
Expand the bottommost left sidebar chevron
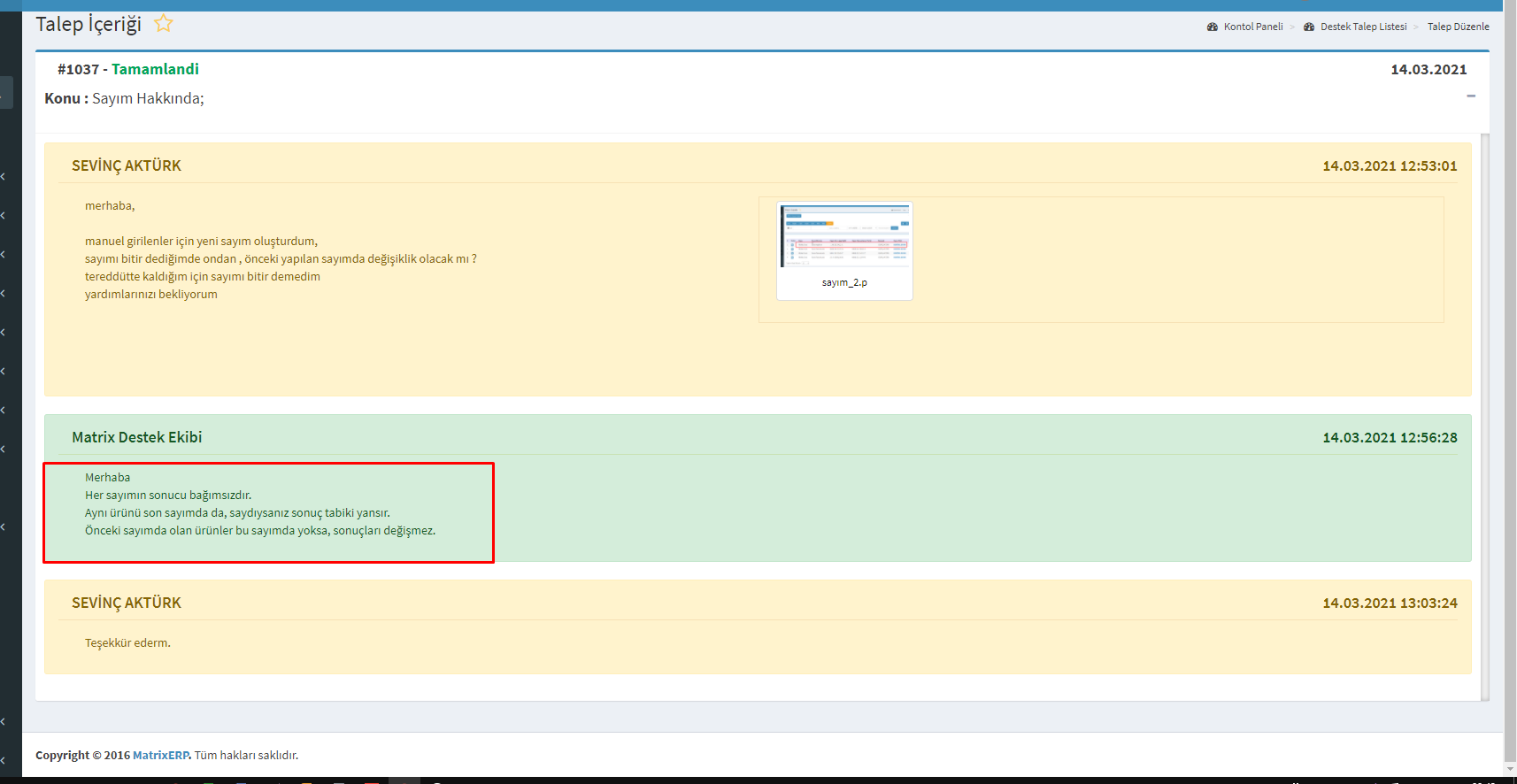click(4, 760)
